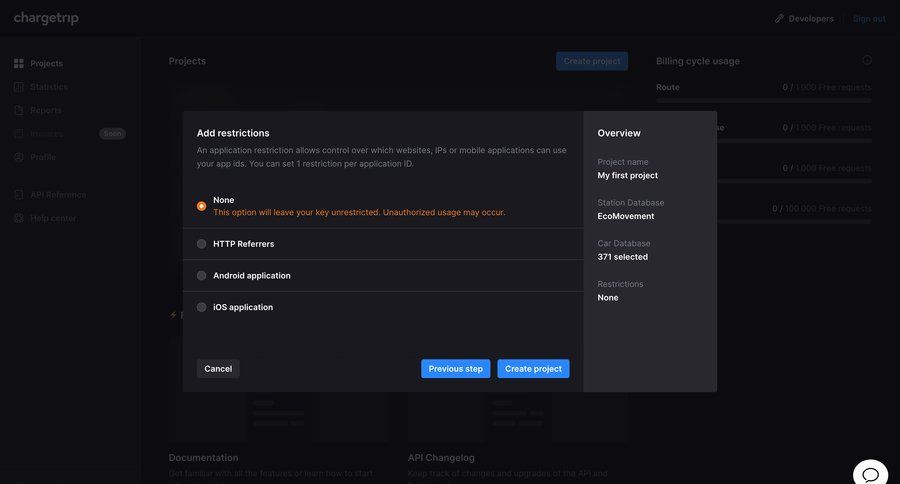Open the Statistics sidebar icon
This screenshot has width=900, height=484.
pos(19,87)
